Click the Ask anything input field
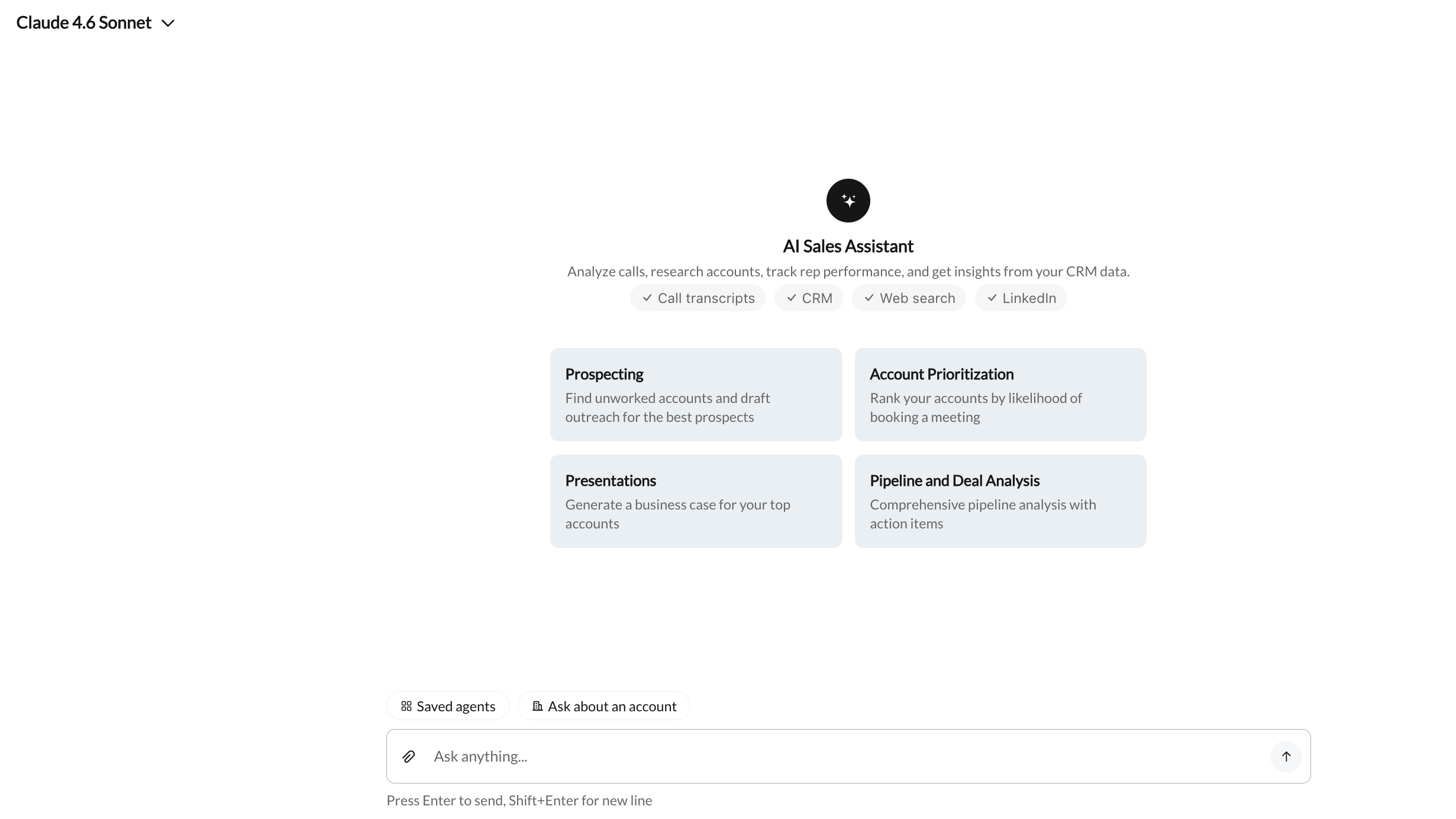Screen dimensions: 1456x819 [710, 756]
